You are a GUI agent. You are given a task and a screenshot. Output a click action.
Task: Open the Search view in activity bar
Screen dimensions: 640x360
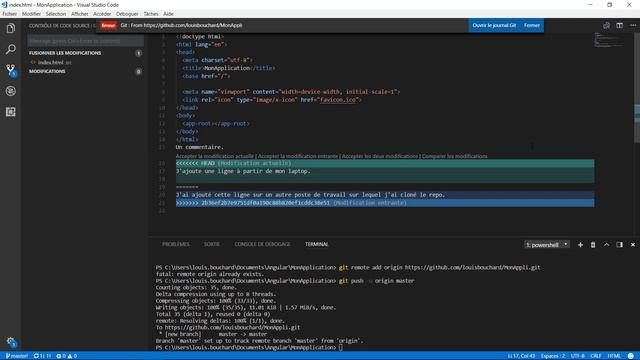click(x=11, y=49)
